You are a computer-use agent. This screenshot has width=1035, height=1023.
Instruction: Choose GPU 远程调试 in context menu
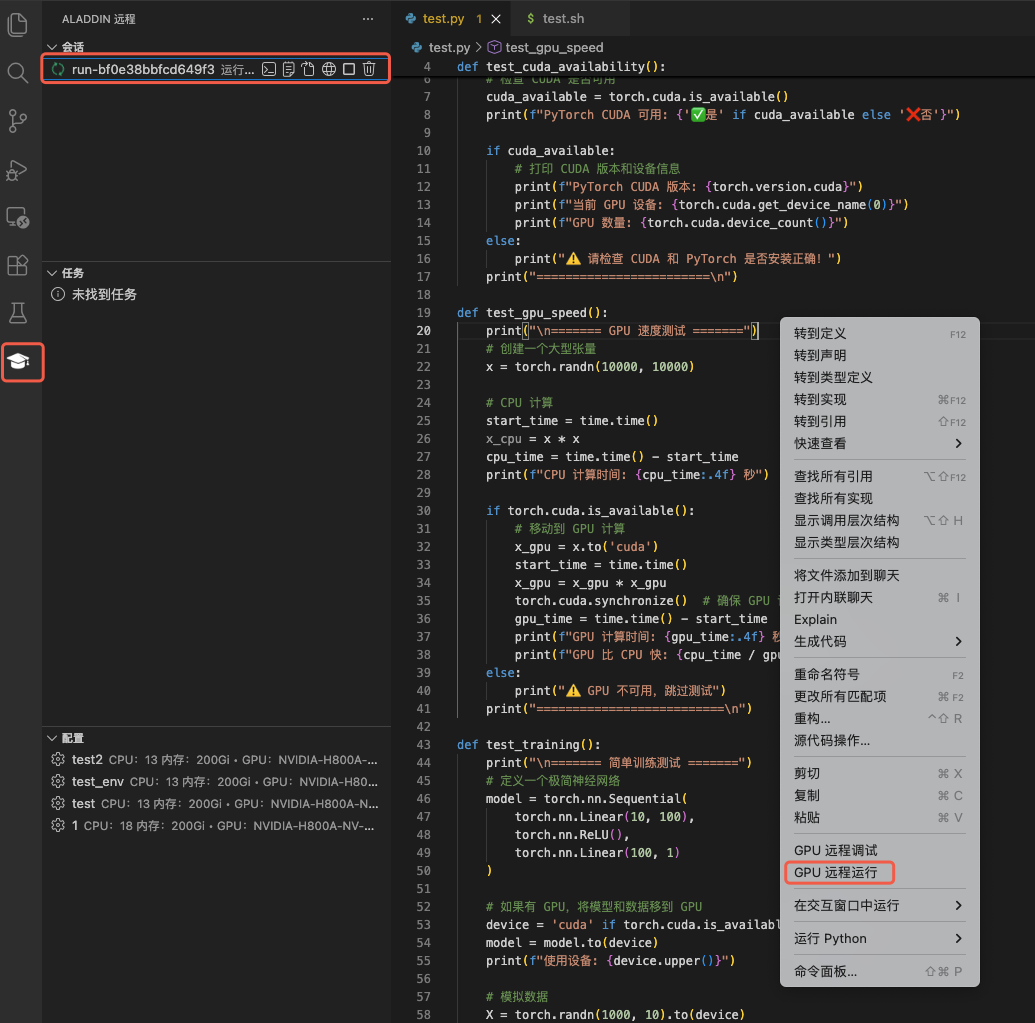tap(836, 850)
